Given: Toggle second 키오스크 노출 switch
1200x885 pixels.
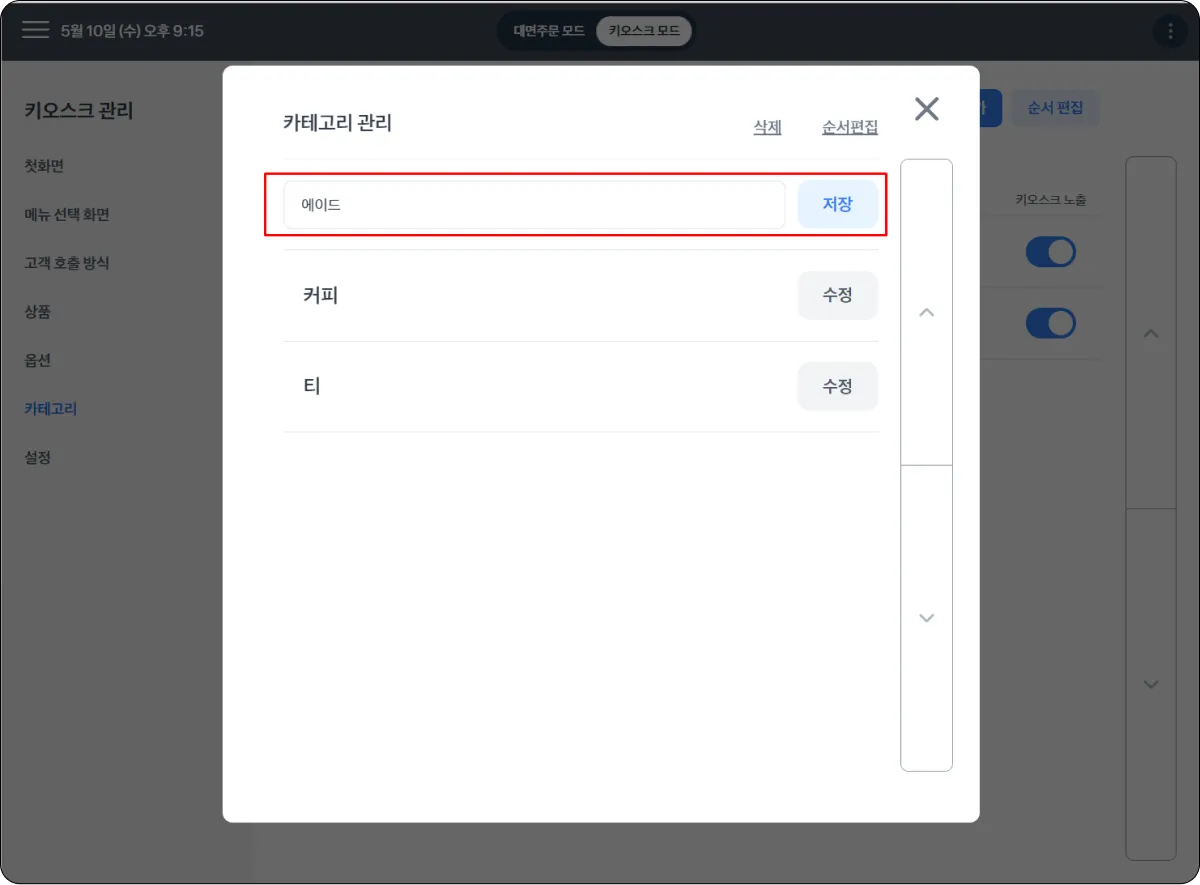Looking at the screenshot, I should tap(1050, 323).
